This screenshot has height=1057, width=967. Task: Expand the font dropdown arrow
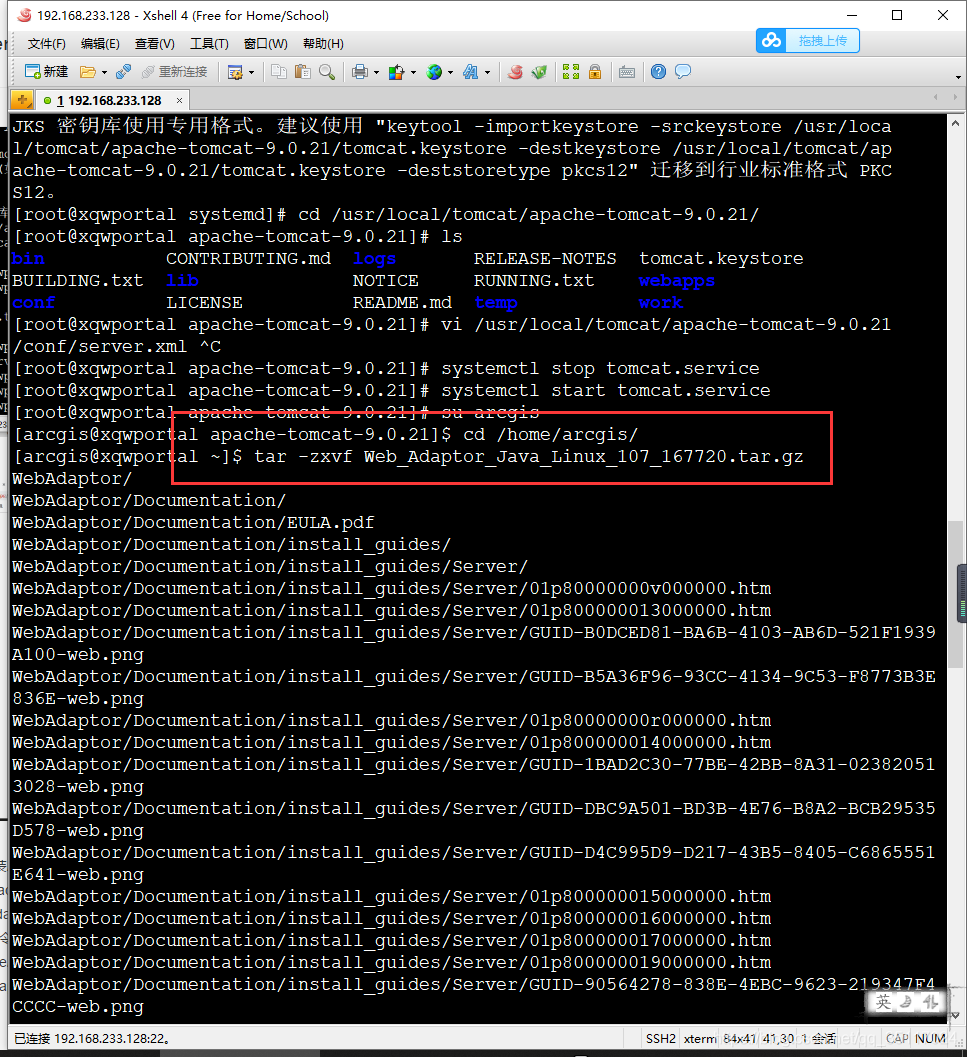coord(488,72)
